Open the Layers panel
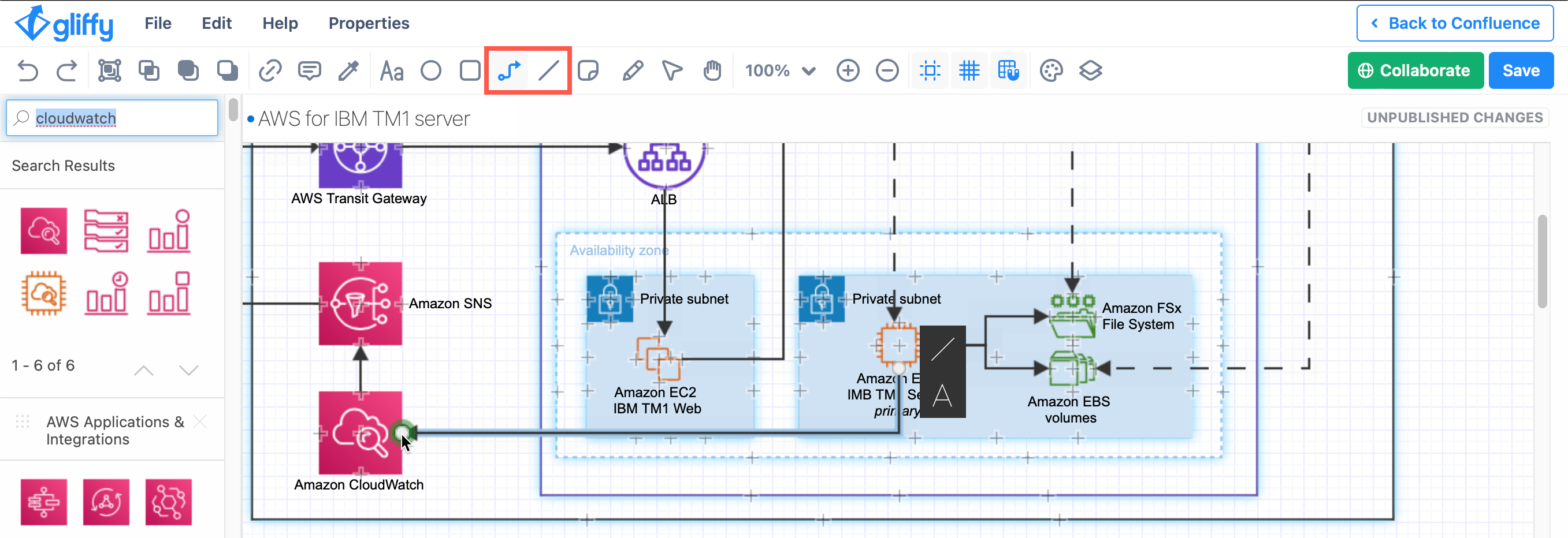The height and width of the screenshot is (538, 1568). coord(1091,70)
